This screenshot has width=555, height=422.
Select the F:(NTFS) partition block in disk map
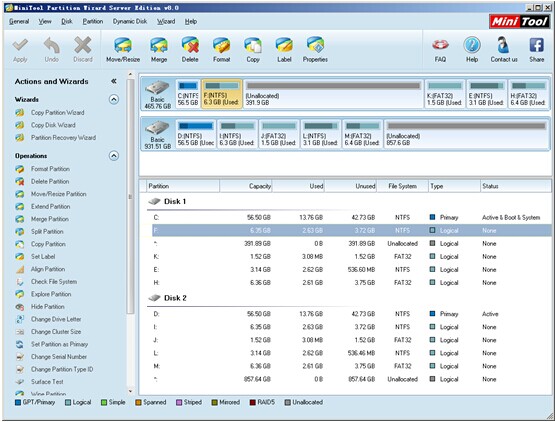tap(222, 94)
